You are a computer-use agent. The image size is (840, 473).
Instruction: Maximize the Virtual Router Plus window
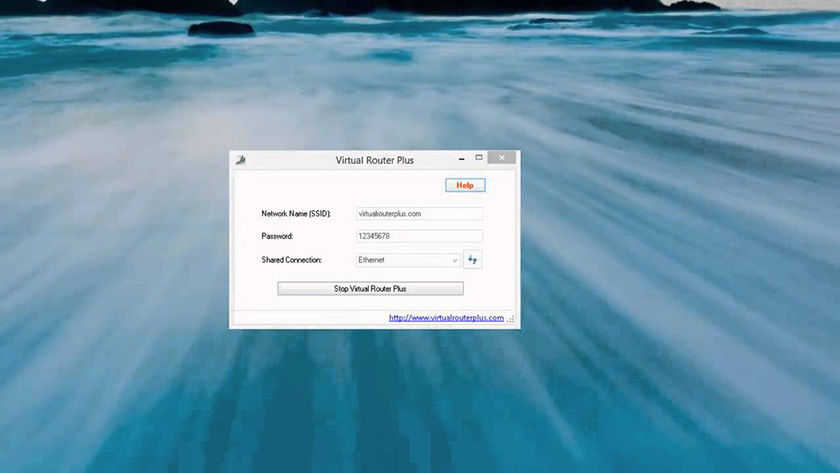(x=479, y=158)
